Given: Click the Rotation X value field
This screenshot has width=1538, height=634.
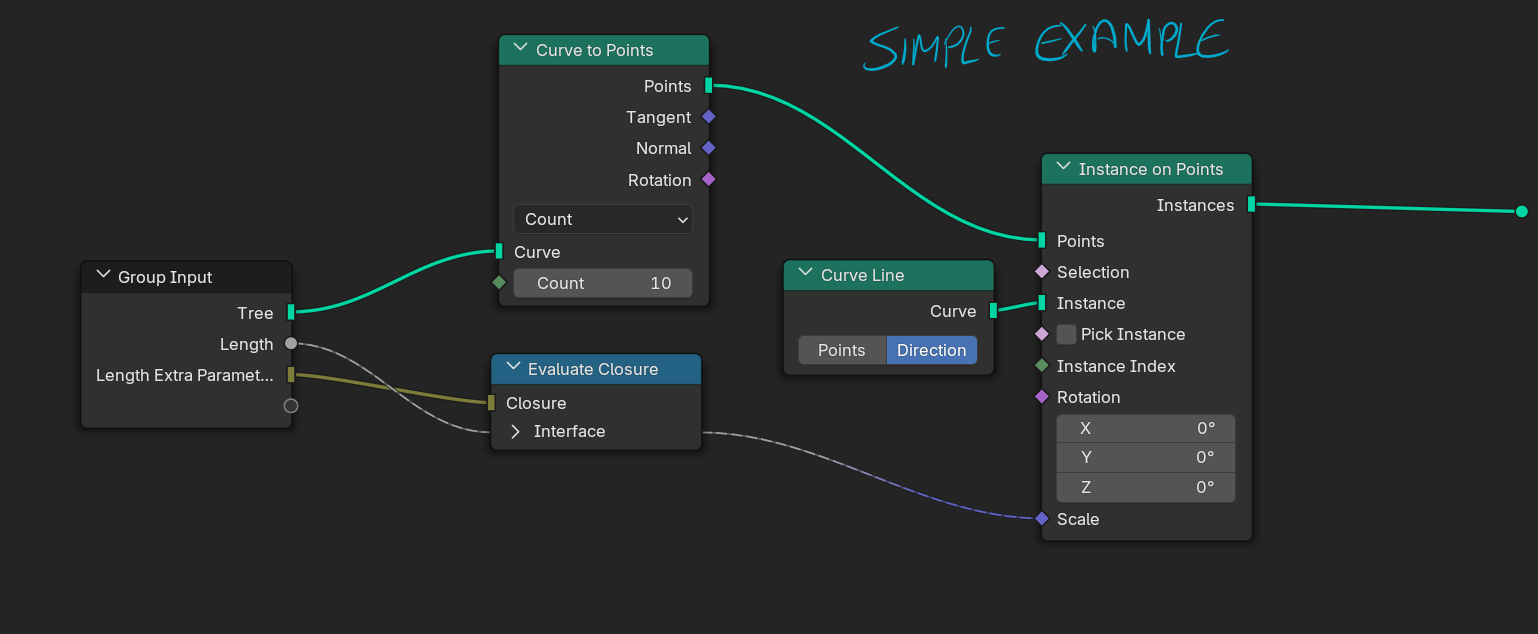Looking at the screenshot, I should point(1146,429).
